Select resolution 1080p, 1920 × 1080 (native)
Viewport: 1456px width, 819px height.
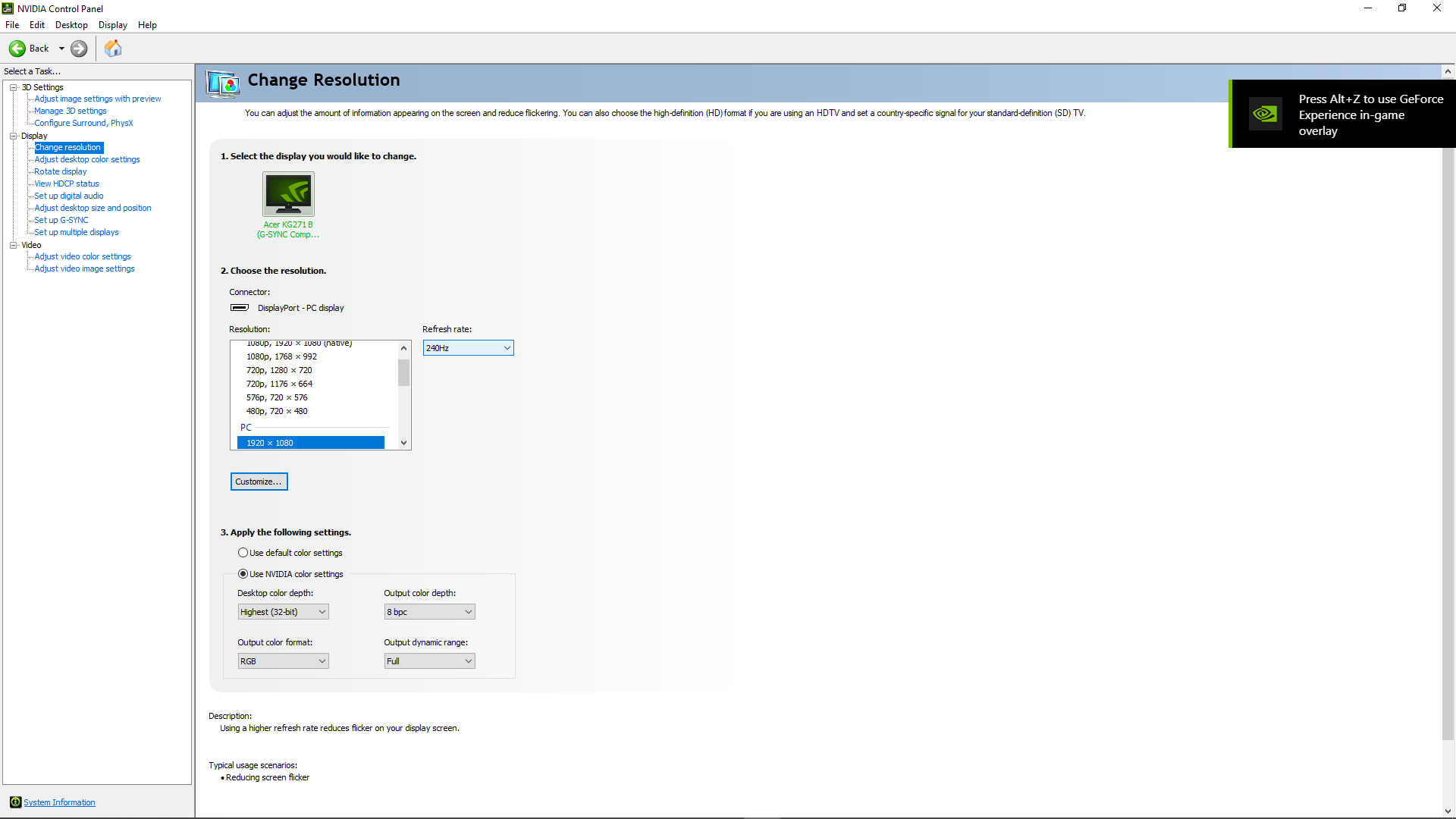click(x=299, y=344)
